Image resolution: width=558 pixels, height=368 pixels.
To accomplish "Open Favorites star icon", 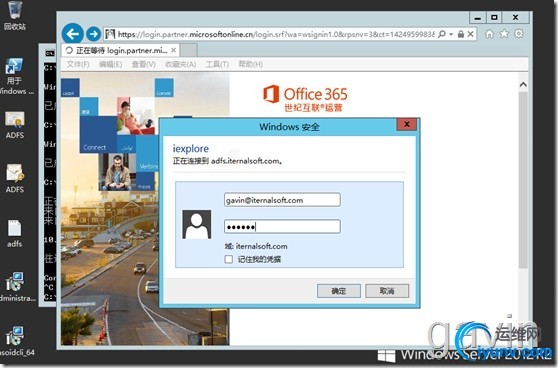I will (504, 34).
